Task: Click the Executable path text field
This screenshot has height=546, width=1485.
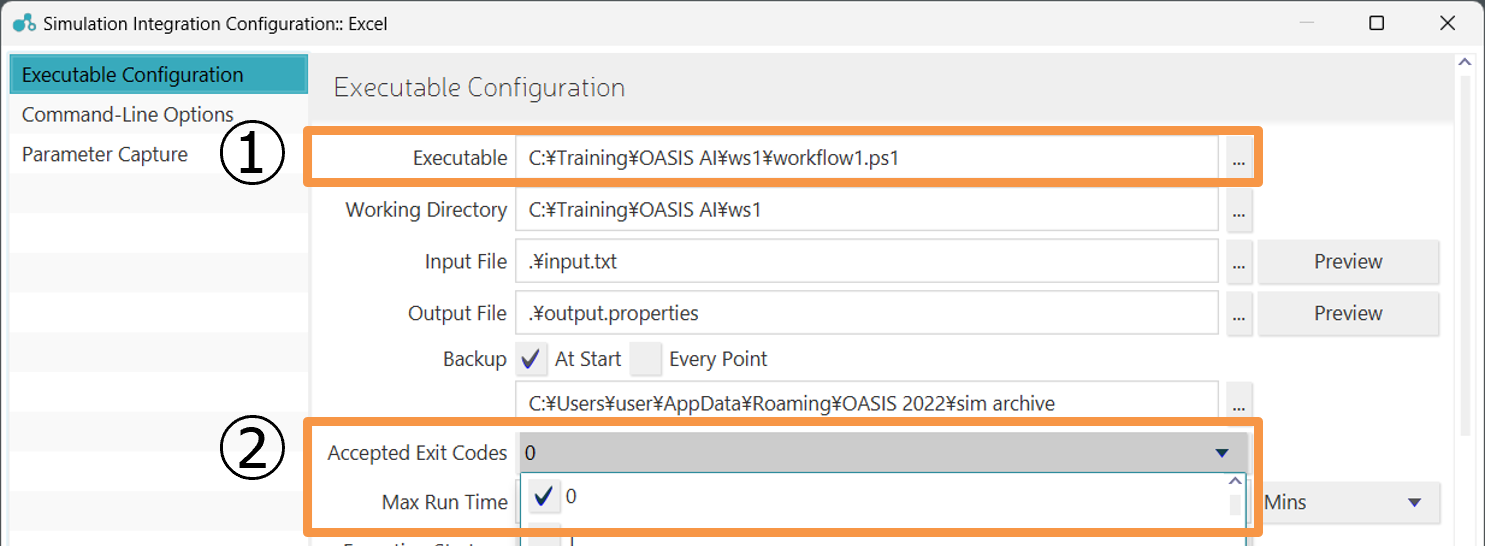Action: 866,159
